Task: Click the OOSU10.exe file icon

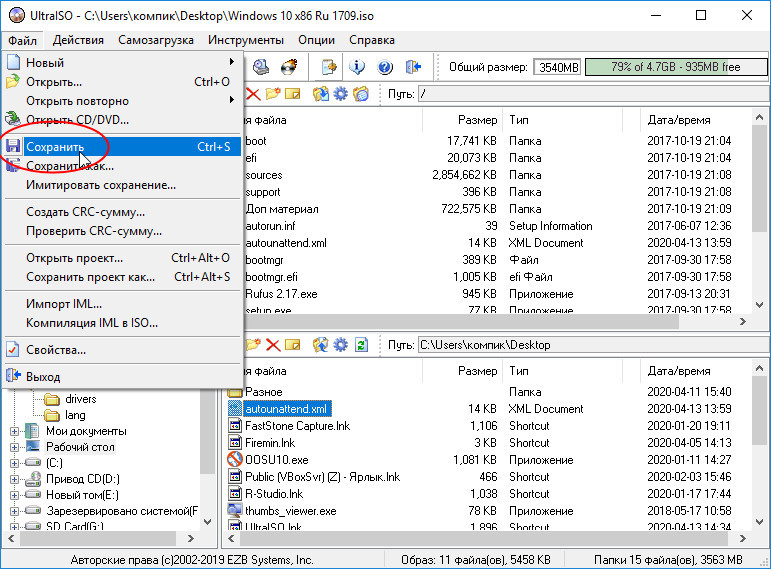Action: pyautogui.click(x=235, y=460)
